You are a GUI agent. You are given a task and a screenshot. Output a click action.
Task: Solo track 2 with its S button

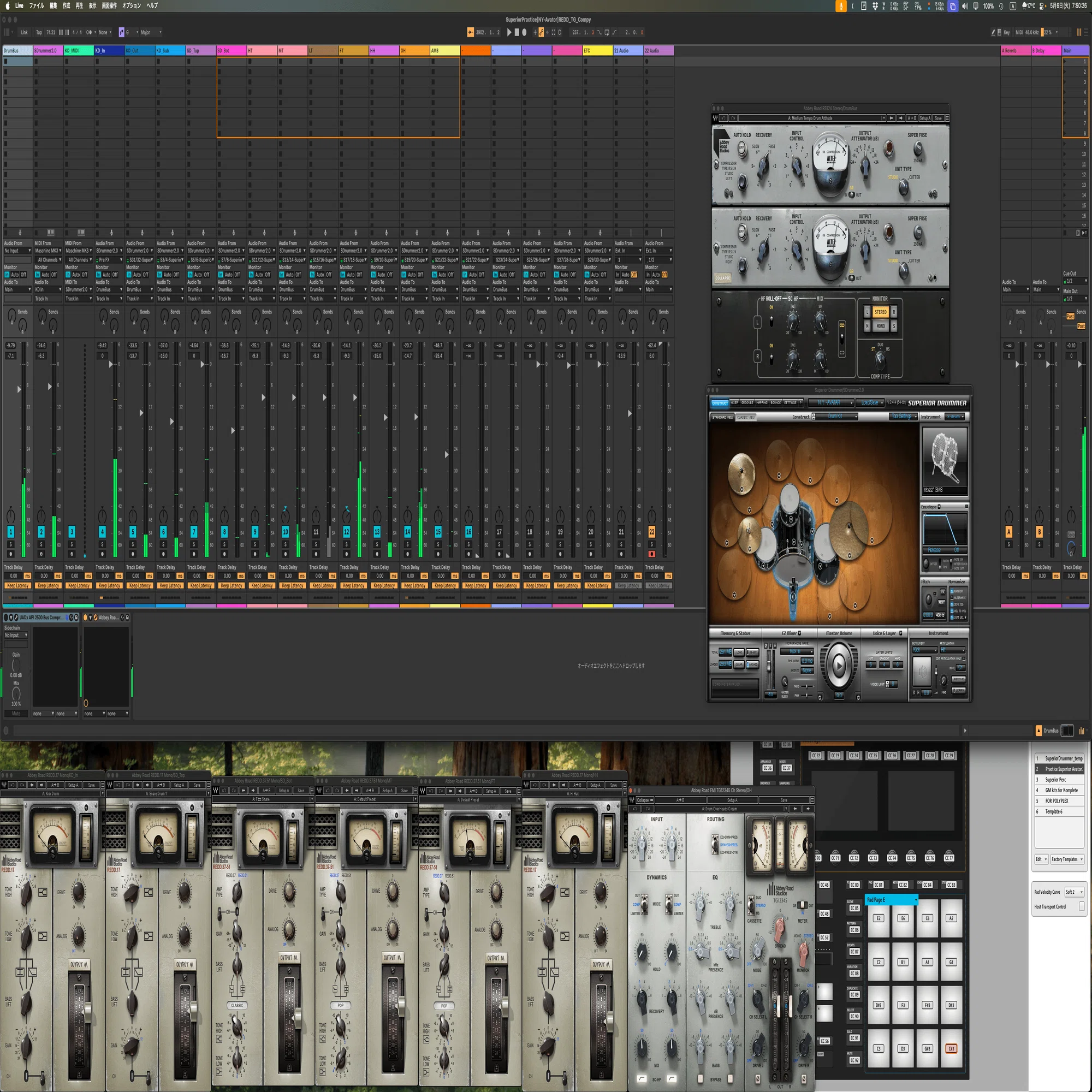pyautogui.click(x=41, y=544)
